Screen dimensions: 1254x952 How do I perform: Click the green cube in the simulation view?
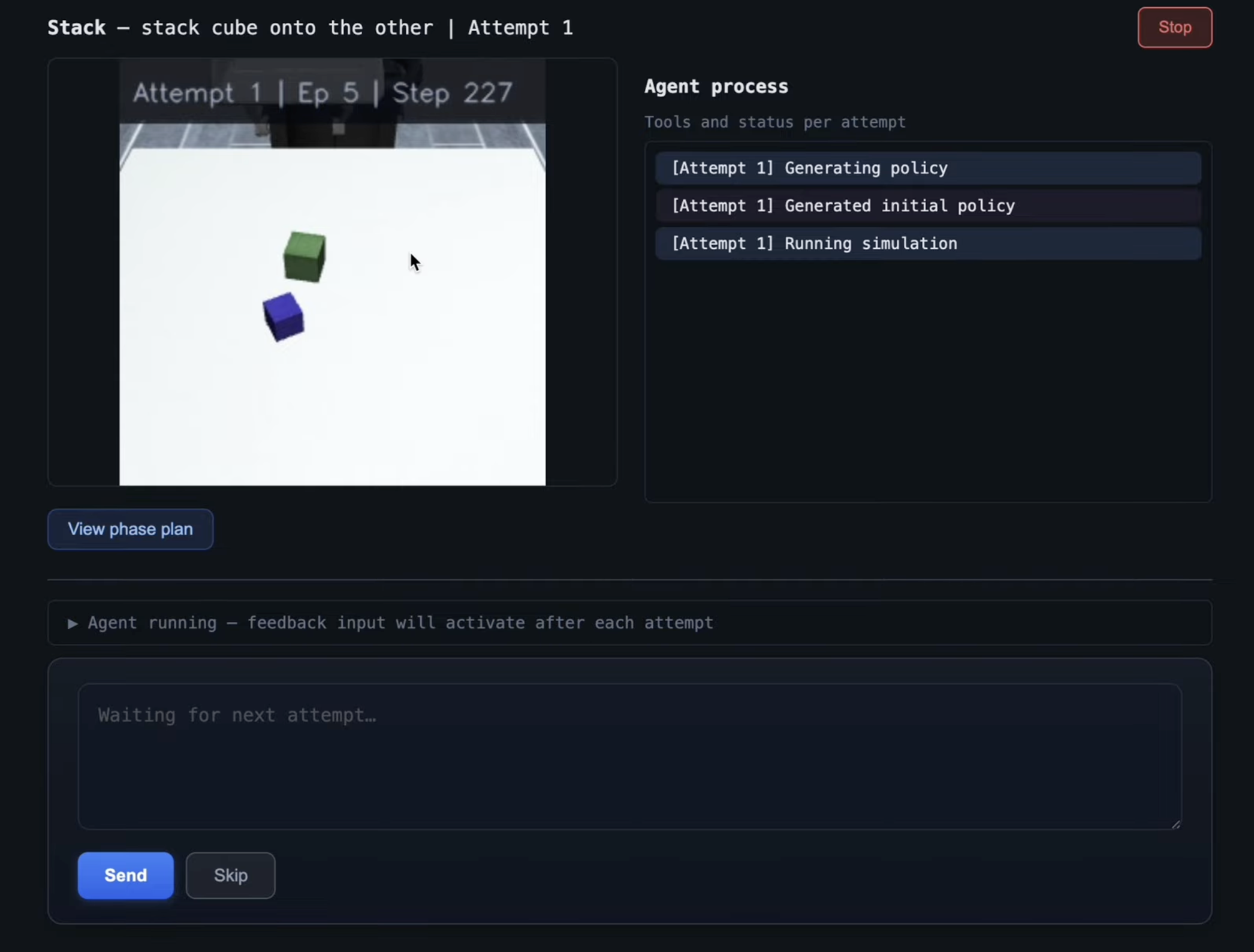[304, 257]
